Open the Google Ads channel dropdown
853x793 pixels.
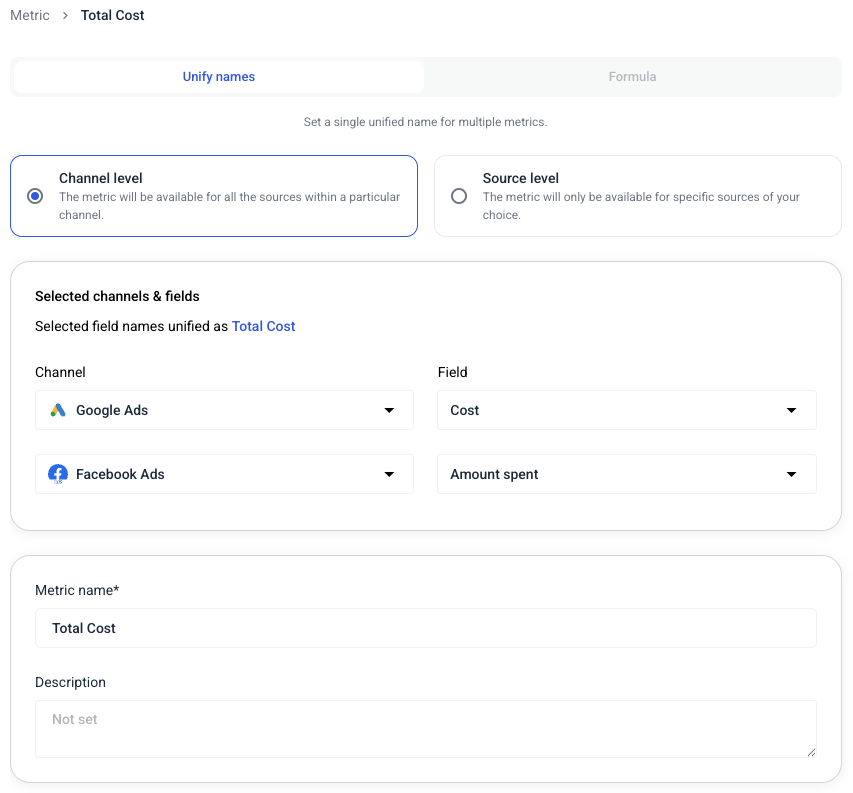(224, 410)
